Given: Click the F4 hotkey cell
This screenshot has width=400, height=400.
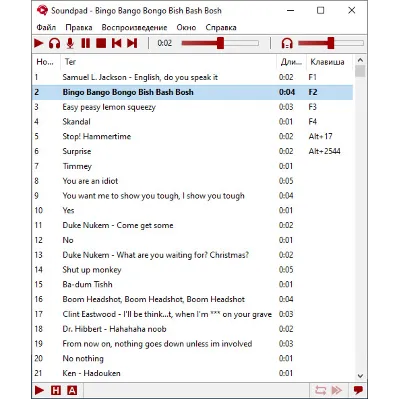Looking at the screenshot, I should 312,122.
